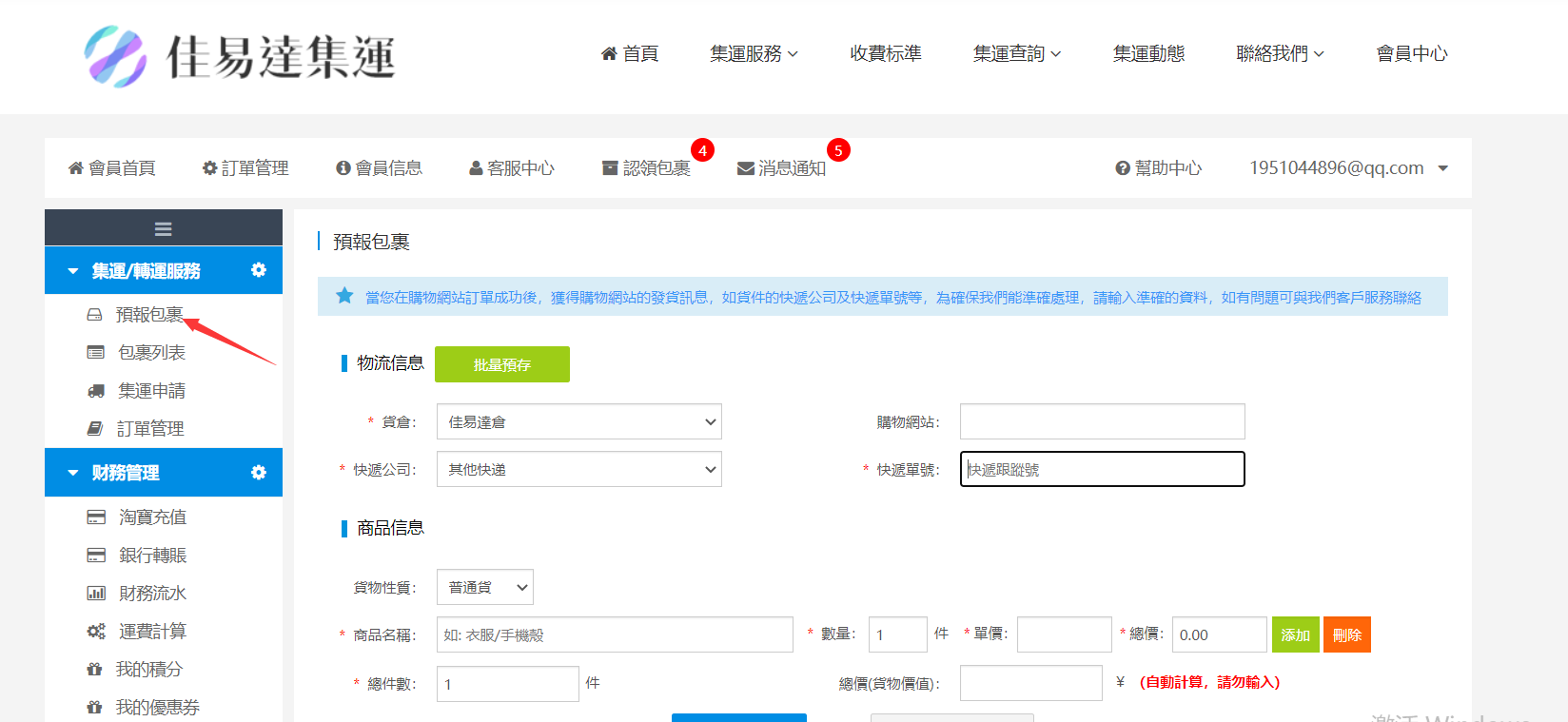Open 集運動態 in top navigation
This screenshot has height=722, width=1568.
click(1149, 53)
